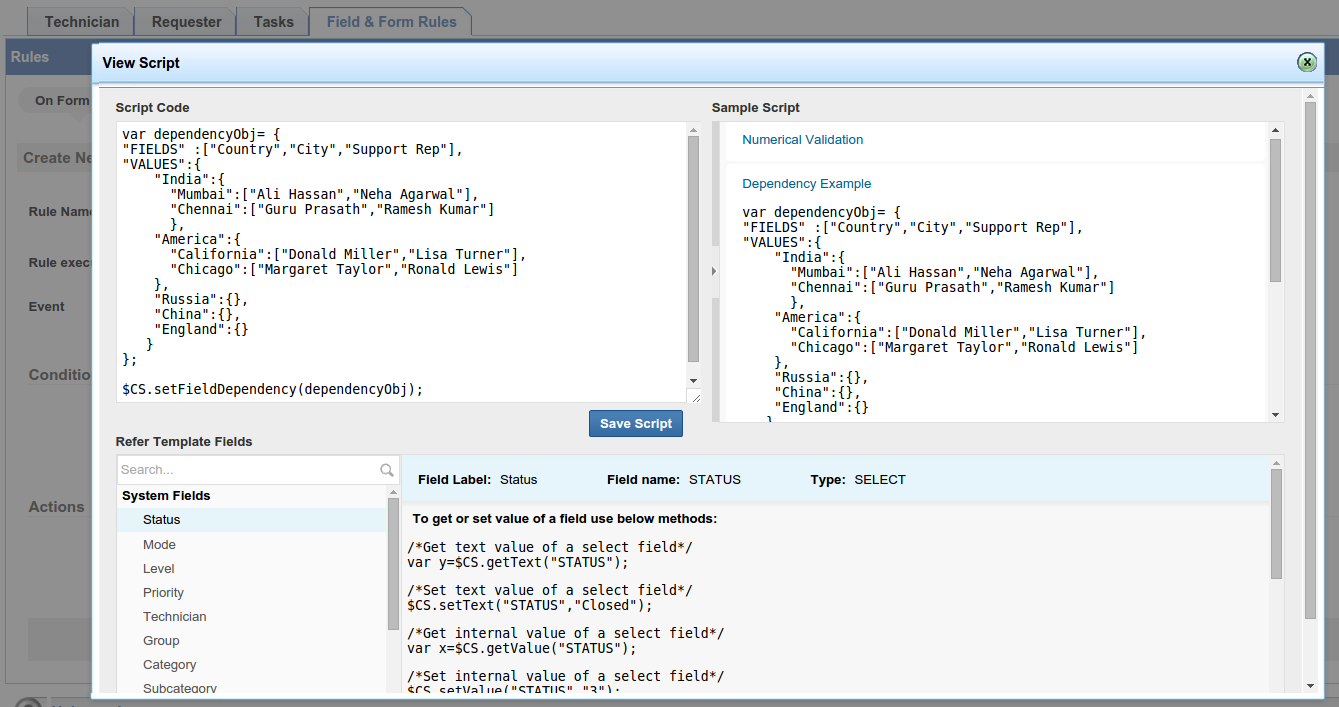This screenshot has height=707, width=1339.
Task: Click the Script Code textarea resize handle
Action: point(694,397)
